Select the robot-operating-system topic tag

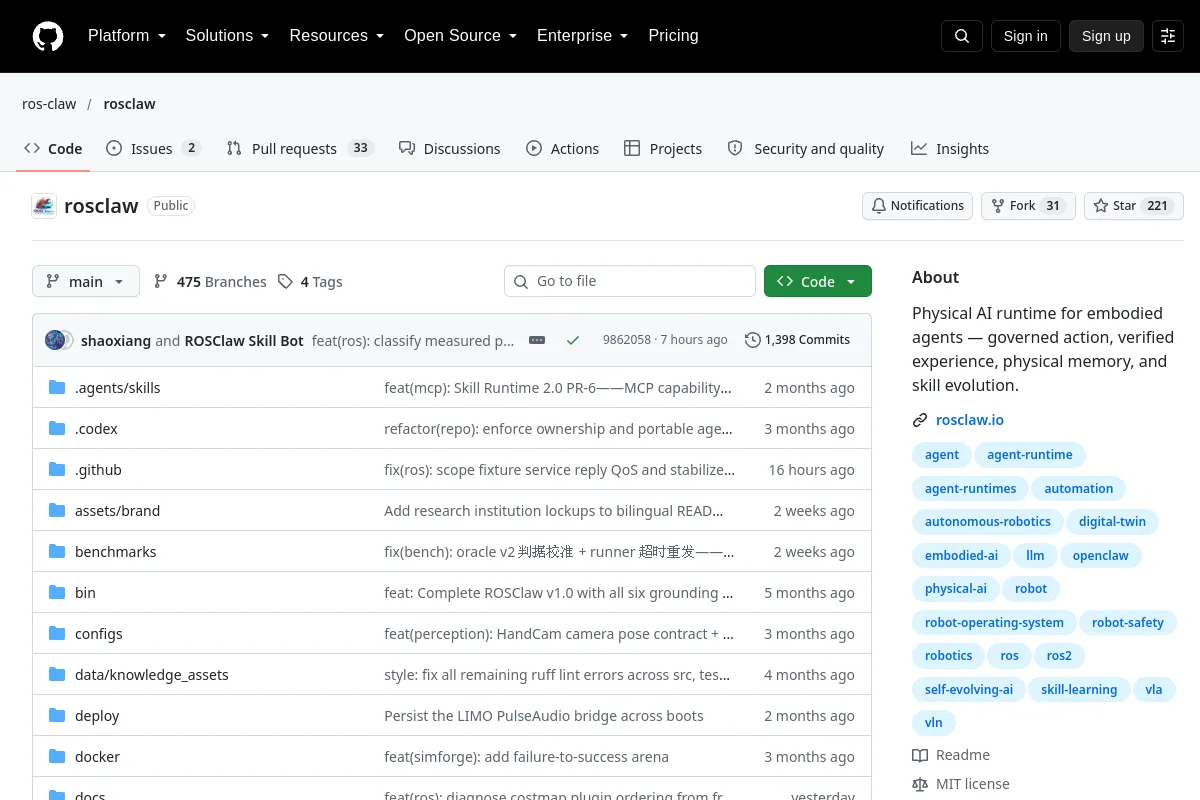tap(994, 623)
